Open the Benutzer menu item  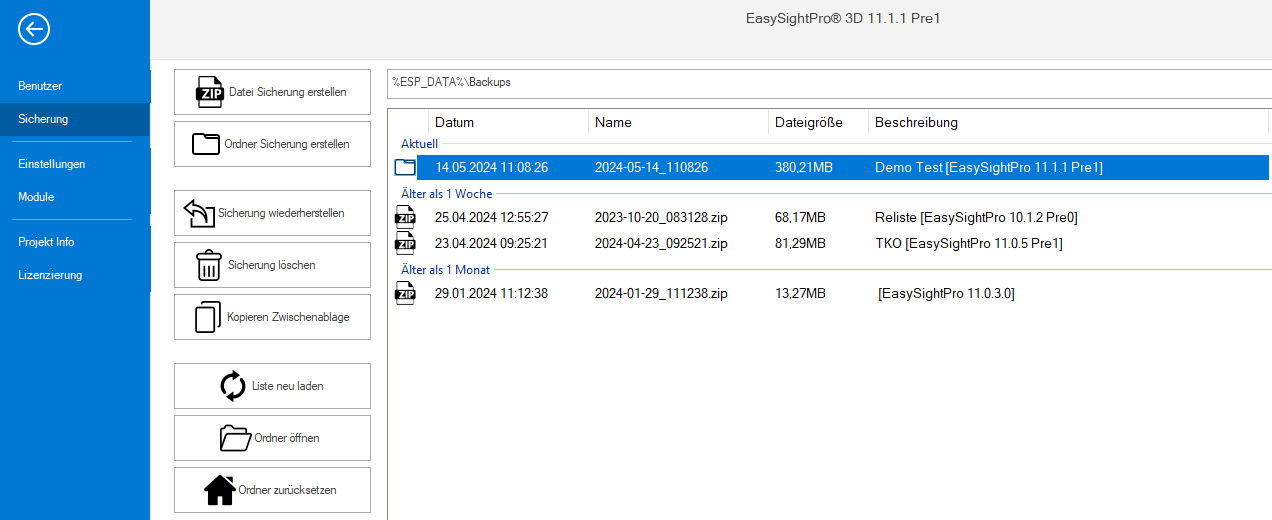40,86
